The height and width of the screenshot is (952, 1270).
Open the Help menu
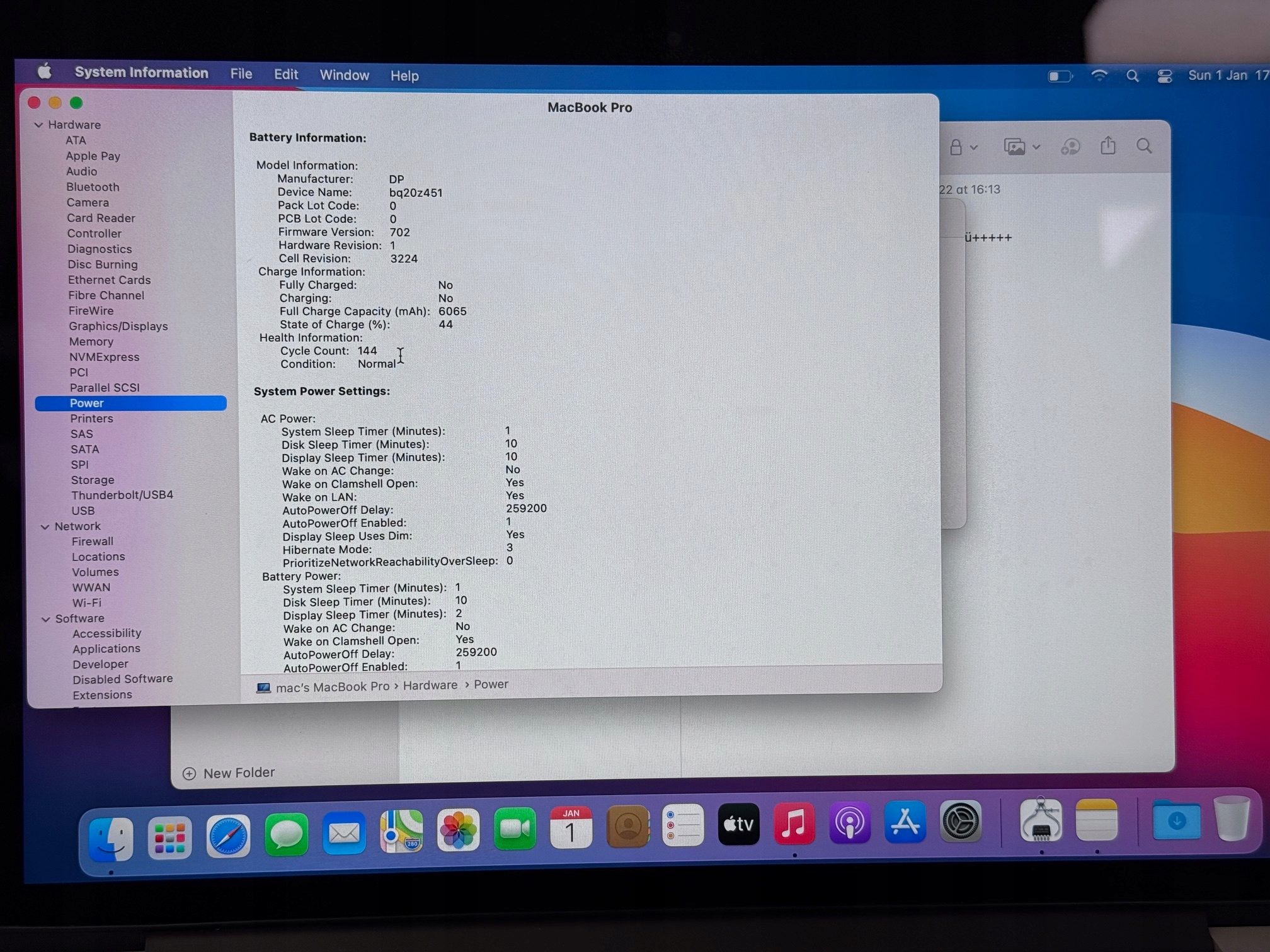(x=404, y=76)
